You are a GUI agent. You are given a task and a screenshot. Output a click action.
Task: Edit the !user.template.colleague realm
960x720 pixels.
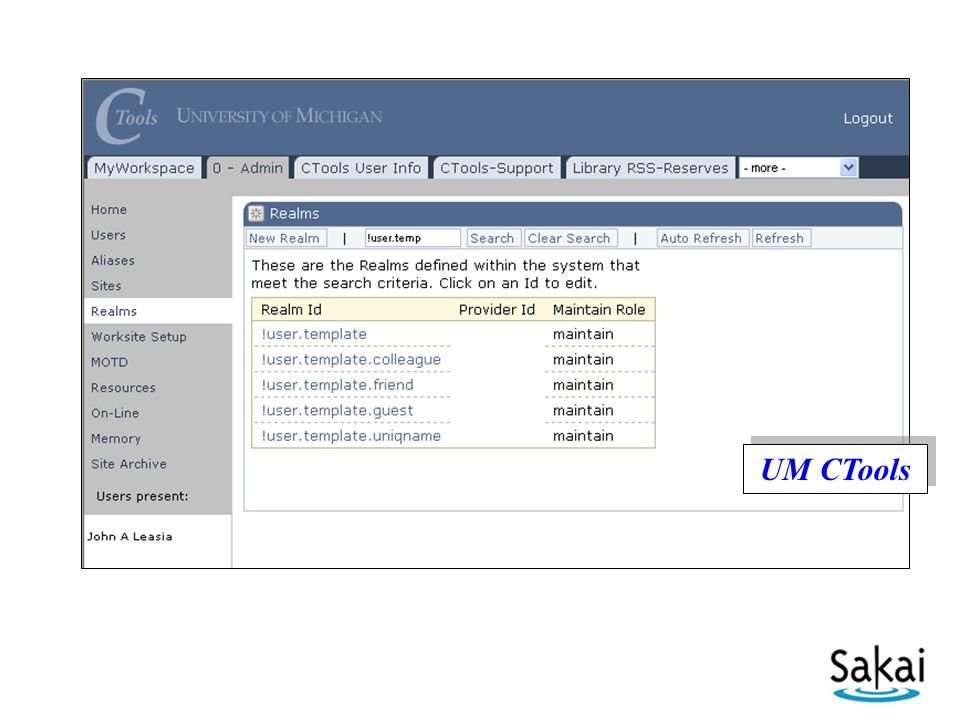point(351,360)
